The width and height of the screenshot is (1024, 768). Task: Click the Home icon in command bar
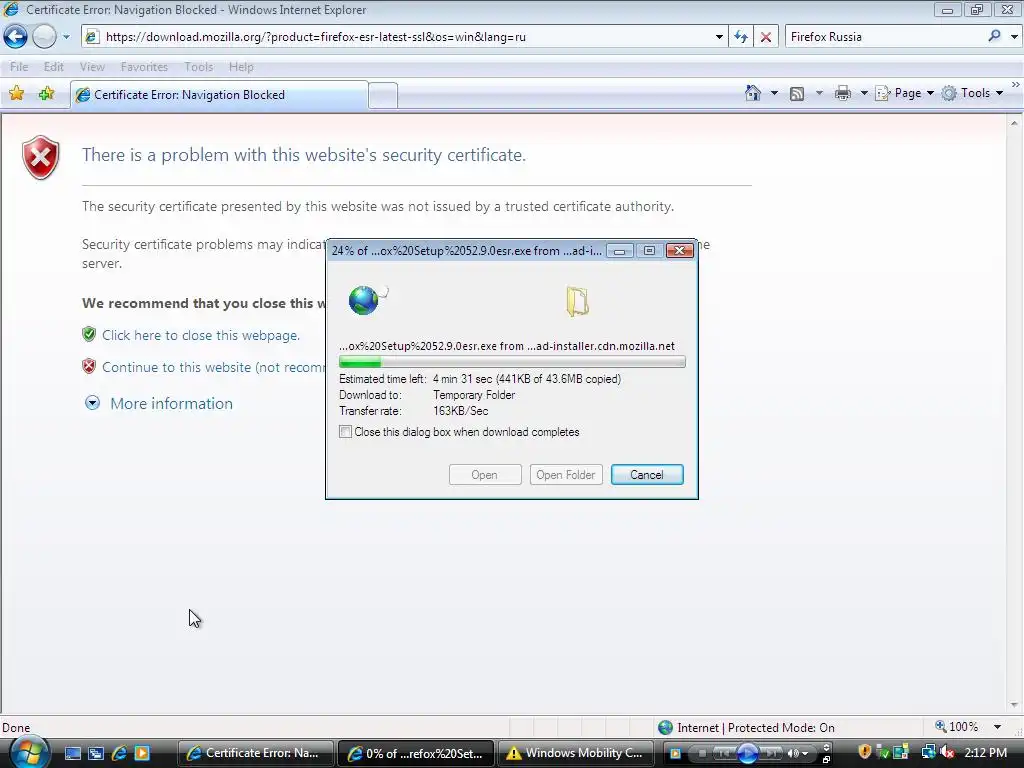pyautogui.click(x=753, y=93)
